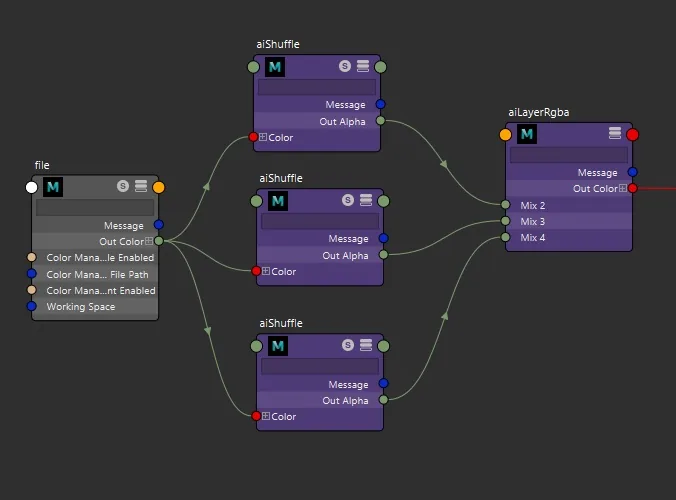The height and width of the screenshot is (500, 676).
Task: Click the orange output port on file node
Action: pyautogui.click(x=159, y=188)
